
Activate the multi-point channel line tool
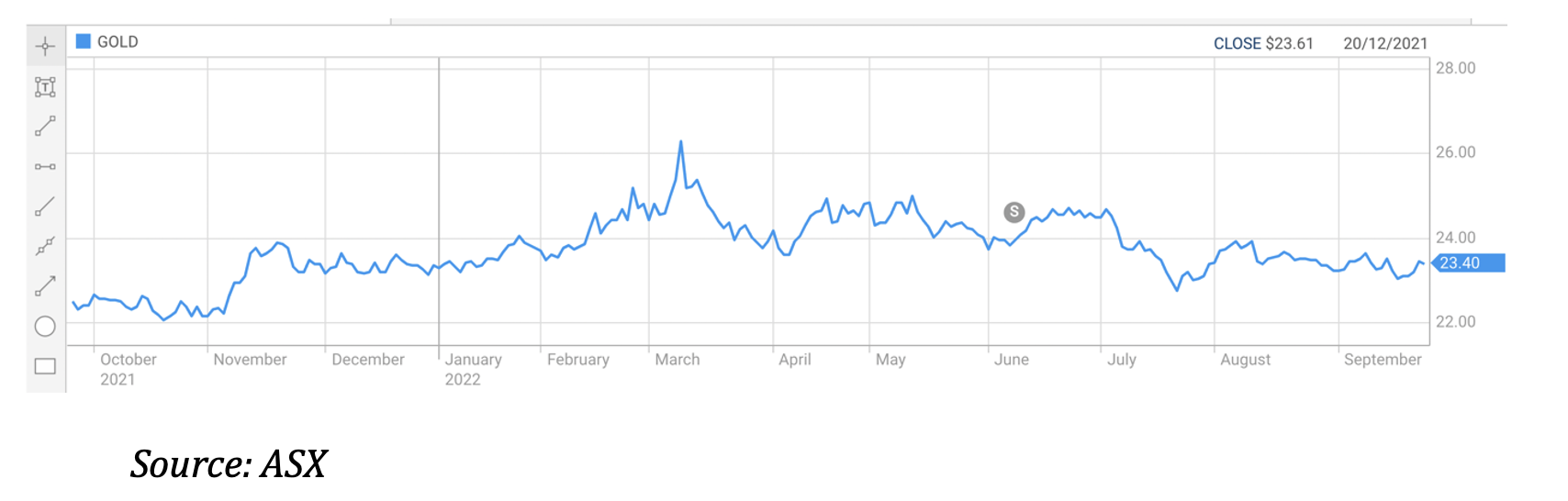[x=45, y=246]
